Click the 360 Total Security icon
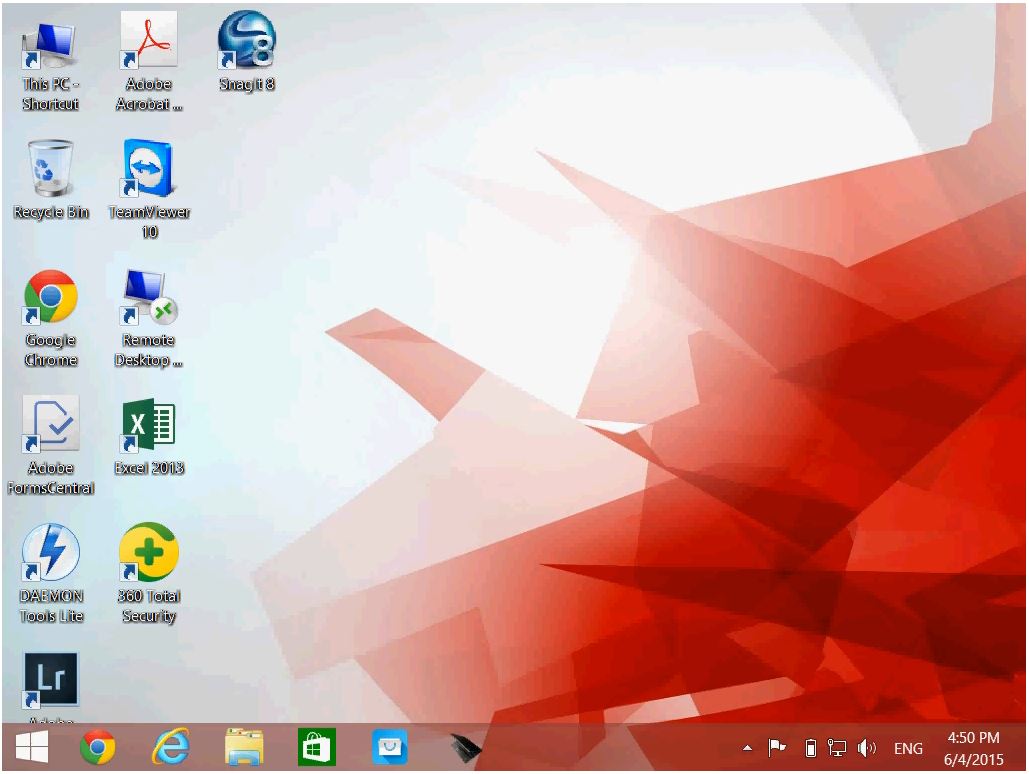1029x774 pixels. pos(148,552)
